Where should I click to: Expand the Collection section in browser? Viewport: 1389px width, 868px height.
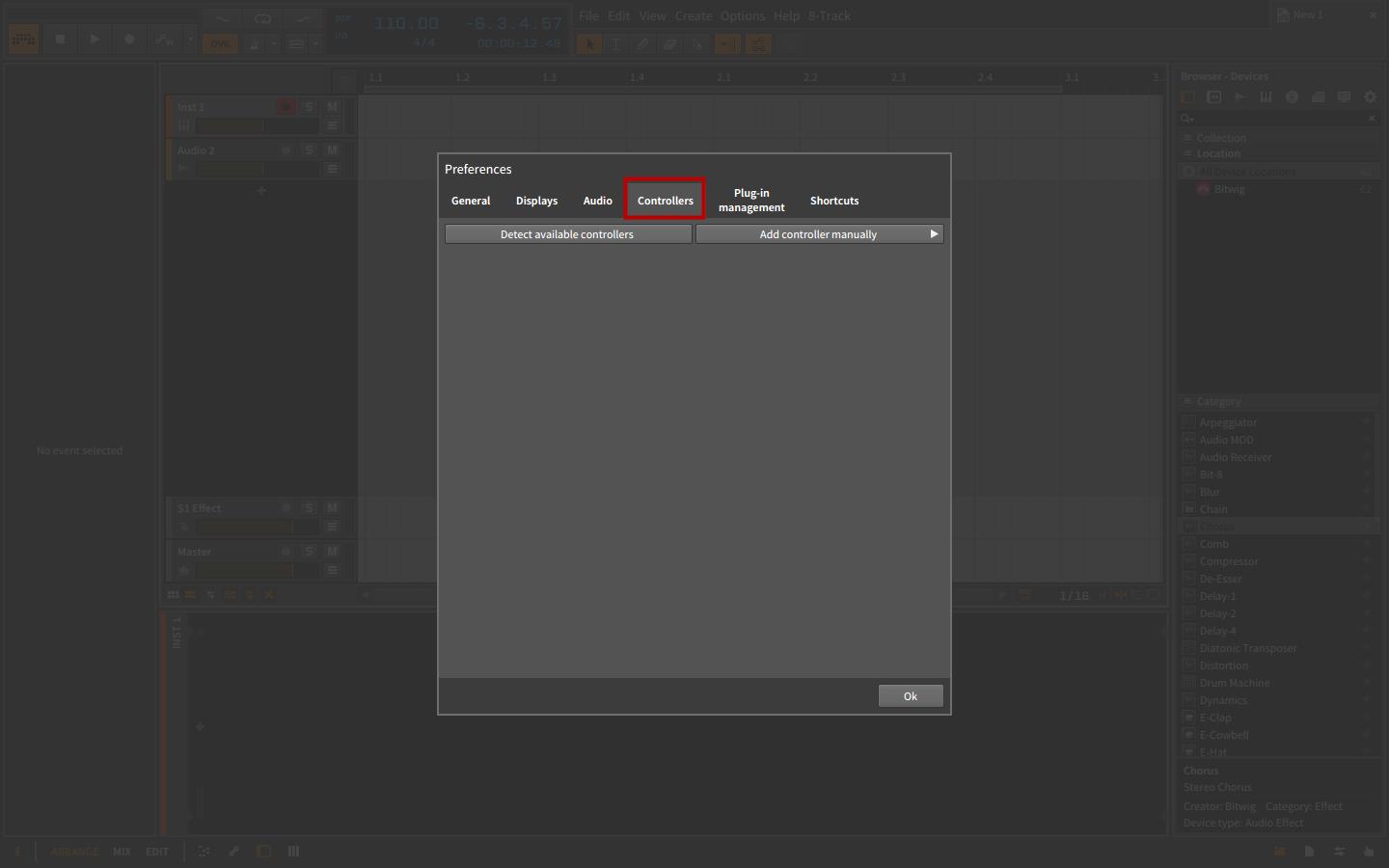(1188, 138)
